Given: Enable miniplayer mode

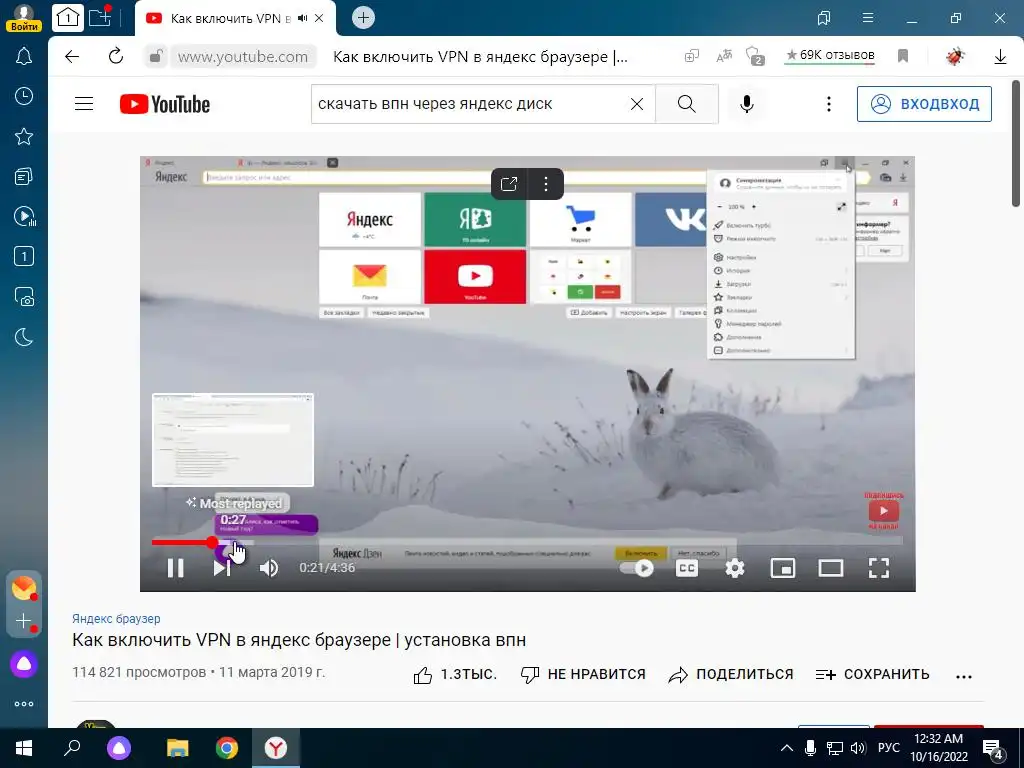Looking at the screenshot, I should [782, 568].
